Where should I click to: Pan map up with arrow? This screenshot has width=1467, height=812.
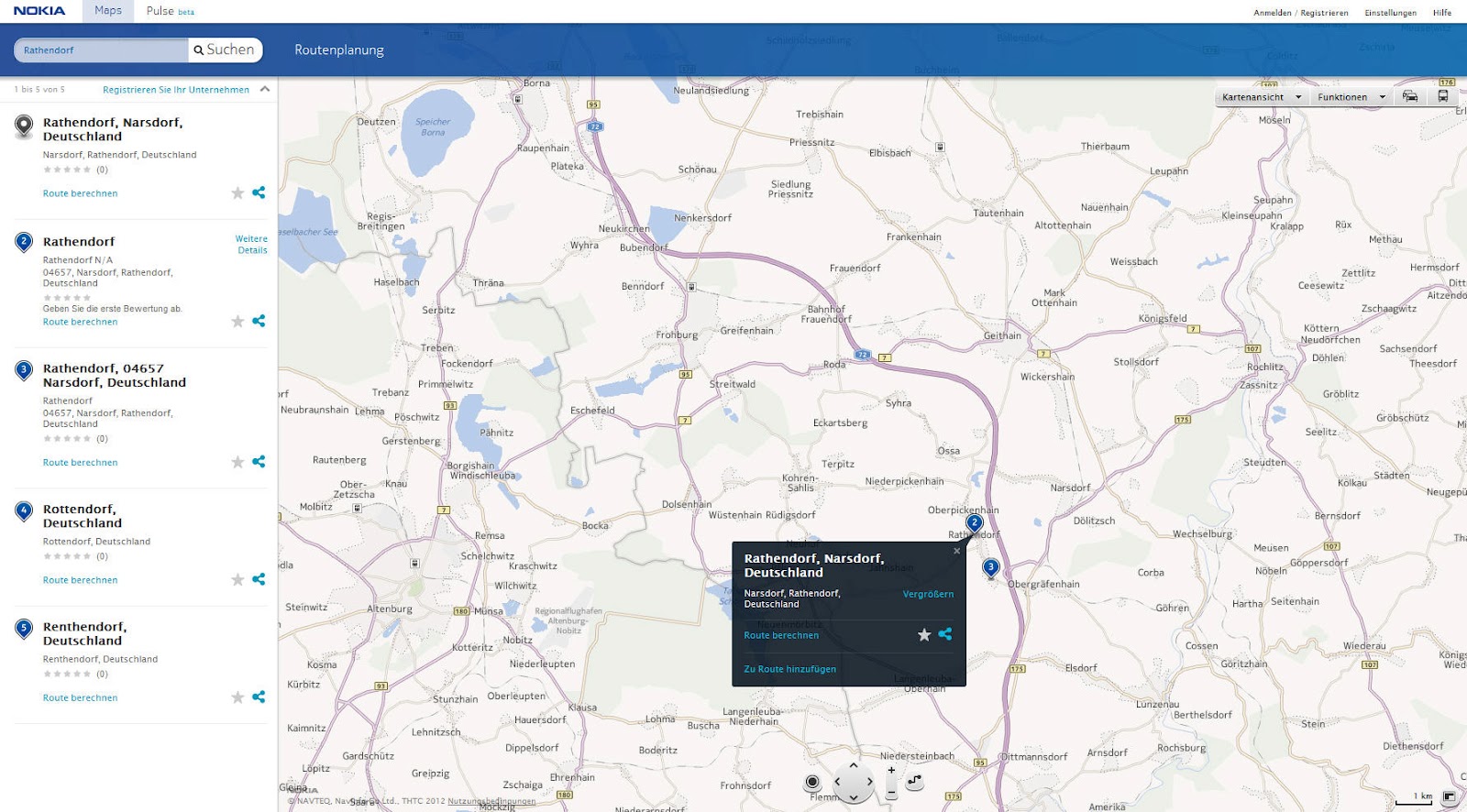(x=854, y=766)
